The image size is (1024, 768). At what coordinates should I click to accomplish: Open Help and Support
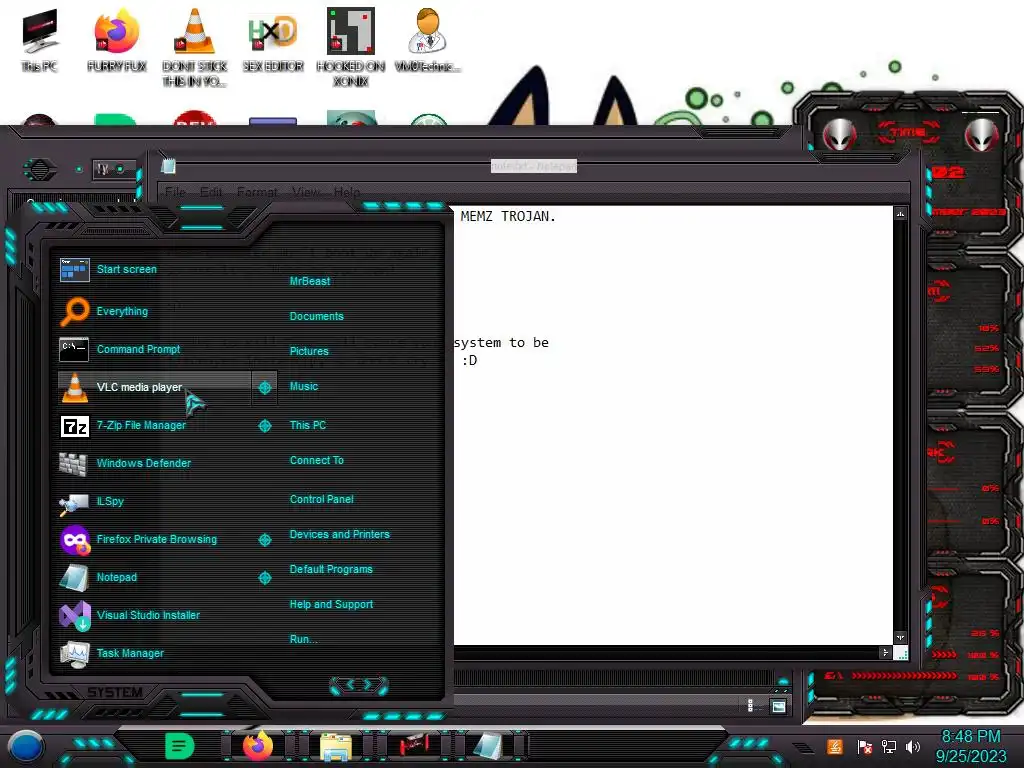pyautogui.click(x=331, y=605)
